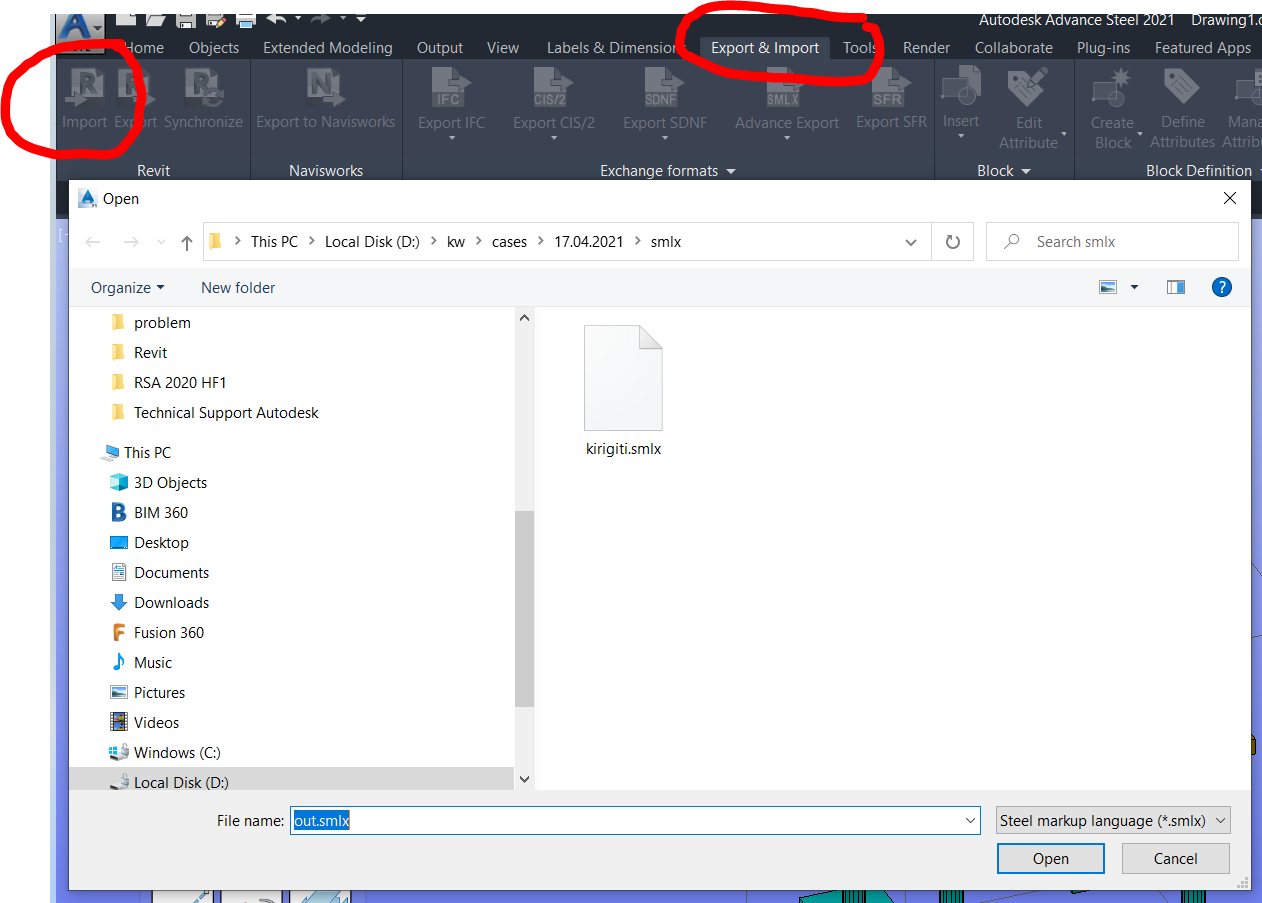This screenshot has width=1262, height=903.
Task: Open the Organize dropdown menu
Action: pos(126,288)
